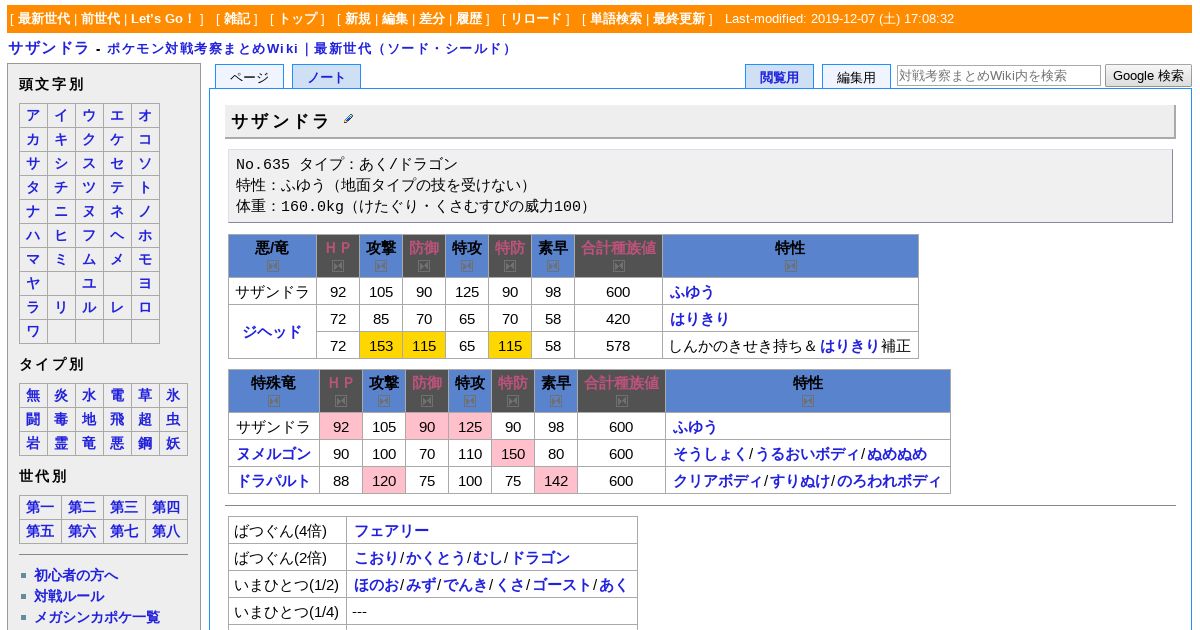The height and width of the screenshot is (630, 1200).
Task: Sort by 特性 icon in 悪/竜 table
Action: 790,266
